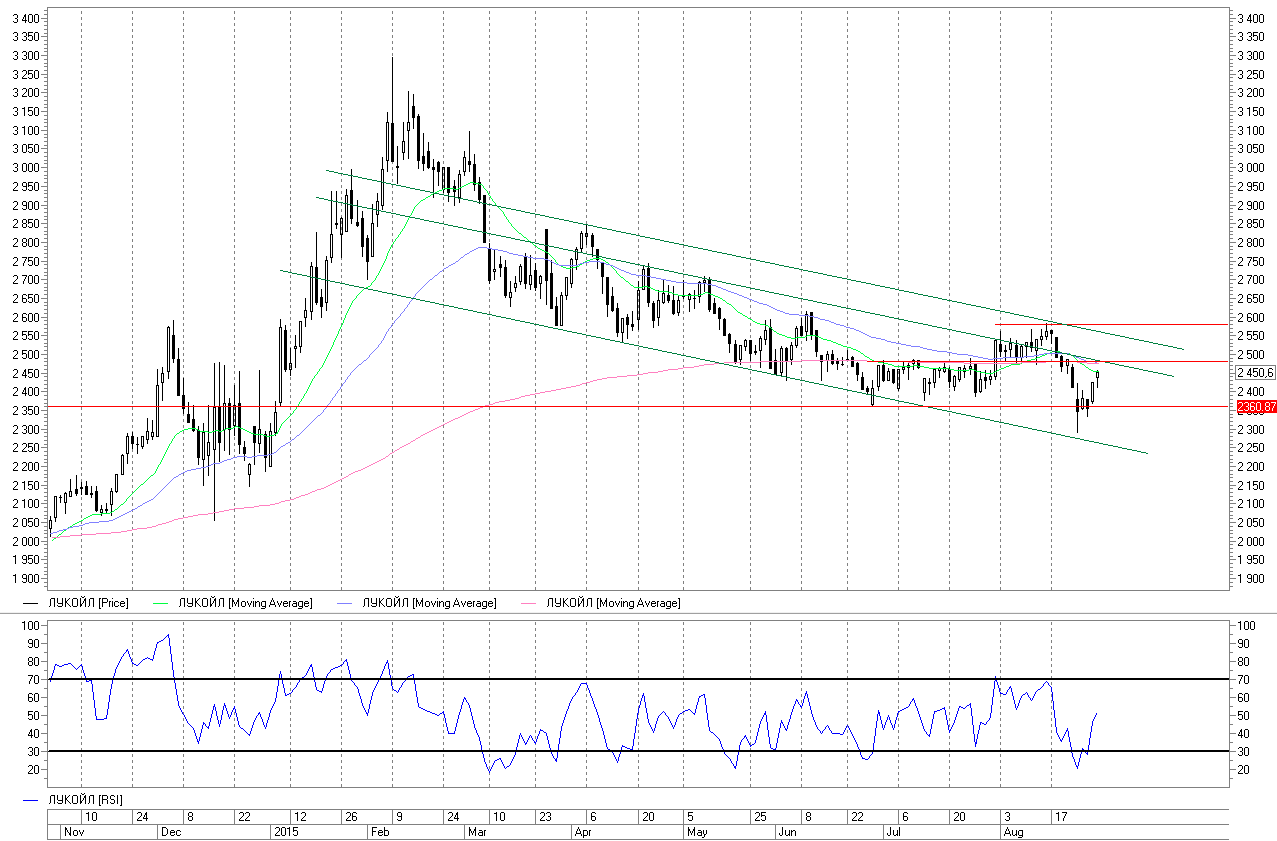Click the RSI peak near 95 in December
This screenshot has width=1277, height=841.
tap(168, 635)
